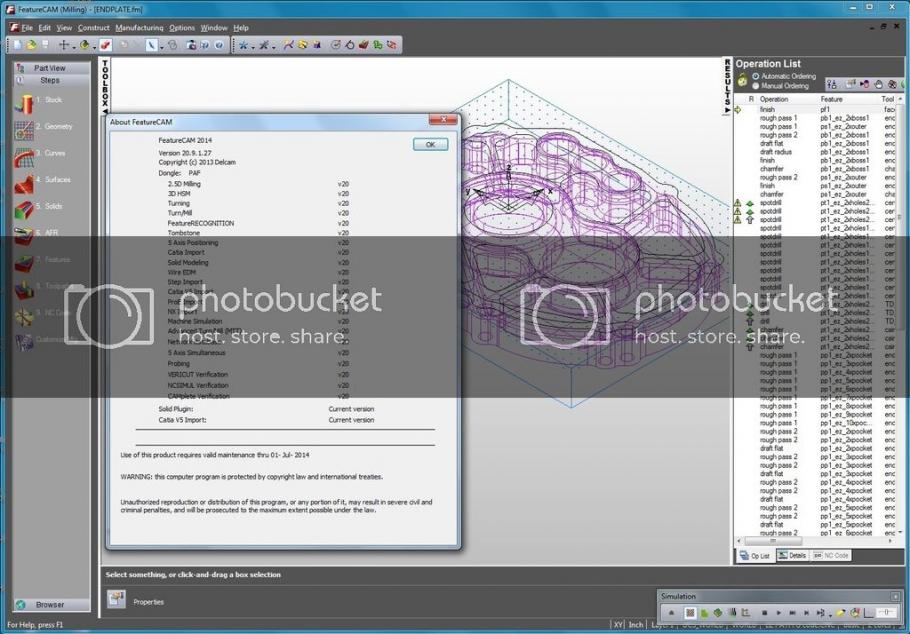Image resolution: width=910 pixels, height=634 pixels.
Task: Click the hand icon in Operation List toolbar
Action: click(878, 85)
